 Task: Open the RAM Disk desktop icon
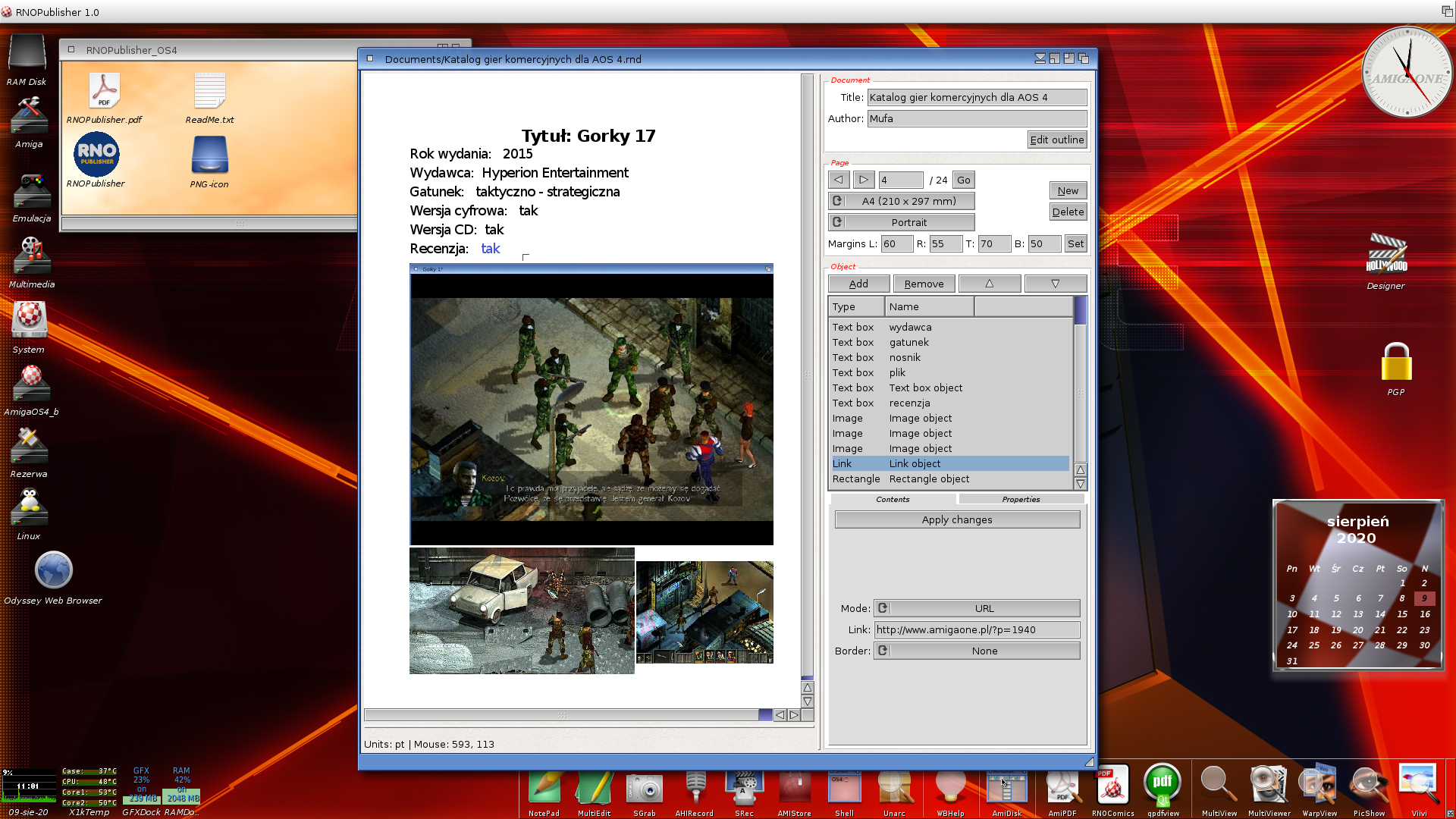27,53
